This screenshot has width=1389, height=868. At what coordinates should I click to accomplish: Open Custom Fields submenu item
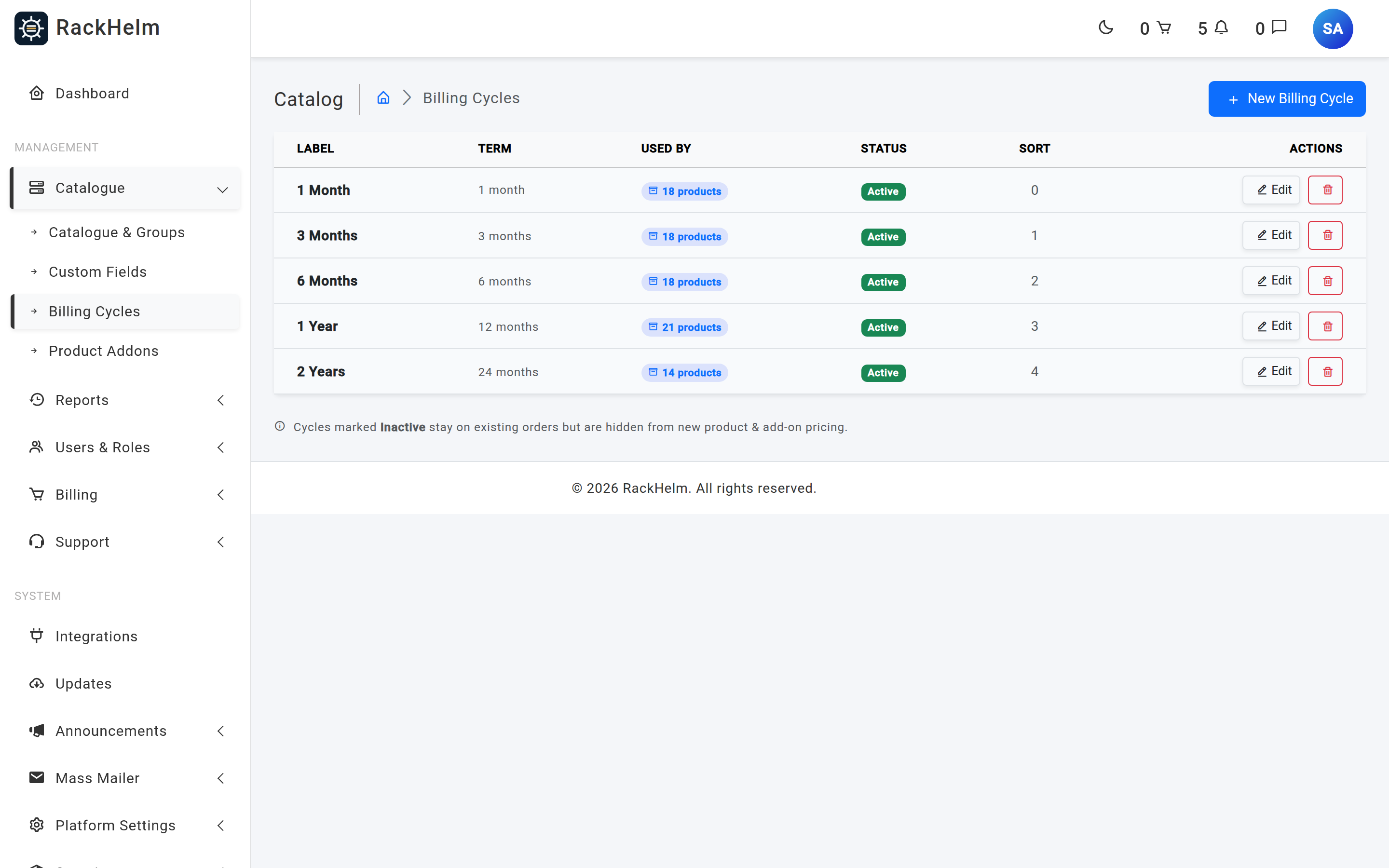125,271
